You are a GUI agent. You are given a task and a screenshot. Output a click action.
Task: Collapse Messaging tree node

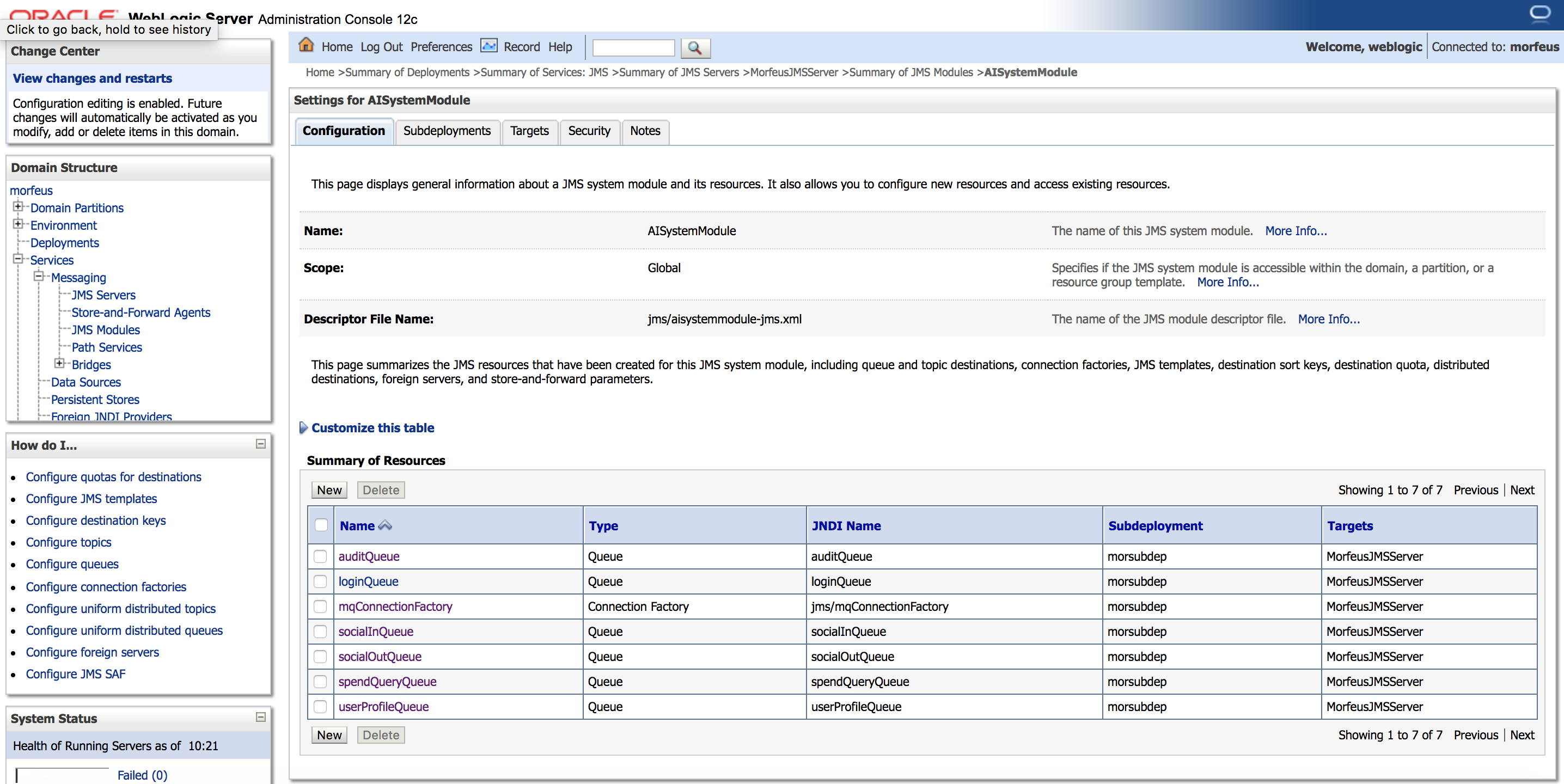click(x=38, y=276)
